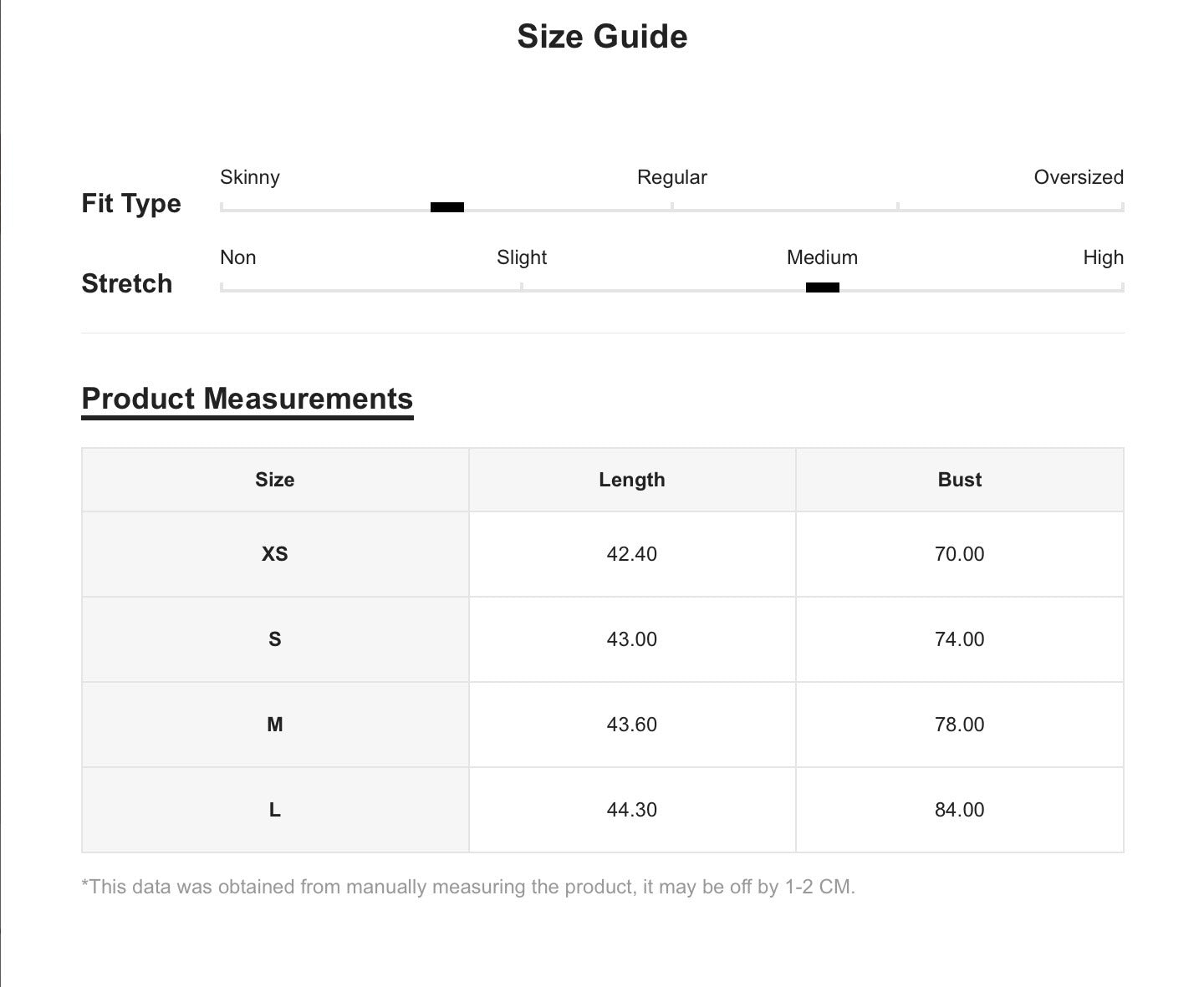This screenshot has height=987, width=1204.
Task: Click the 44.30 length value for L
Action: [632, 810]
